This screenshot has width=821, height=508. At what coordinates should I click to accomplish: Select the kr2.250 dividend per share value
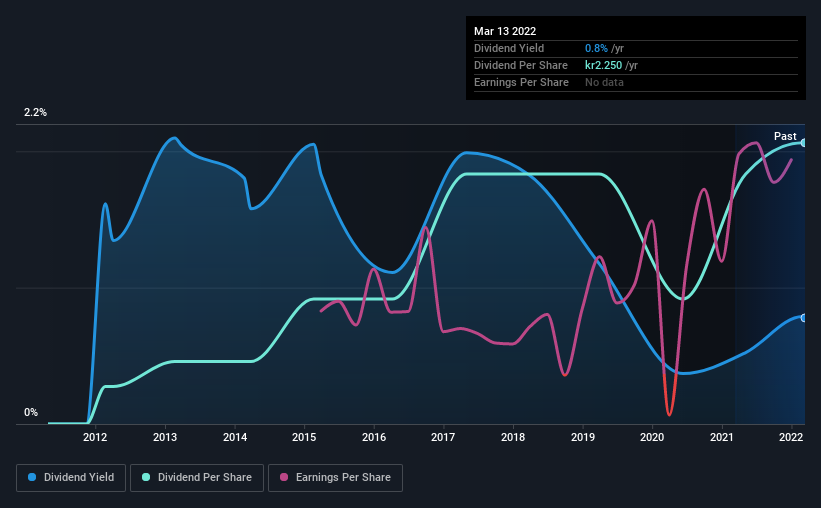pyautogui.click(x=604, y=65)
